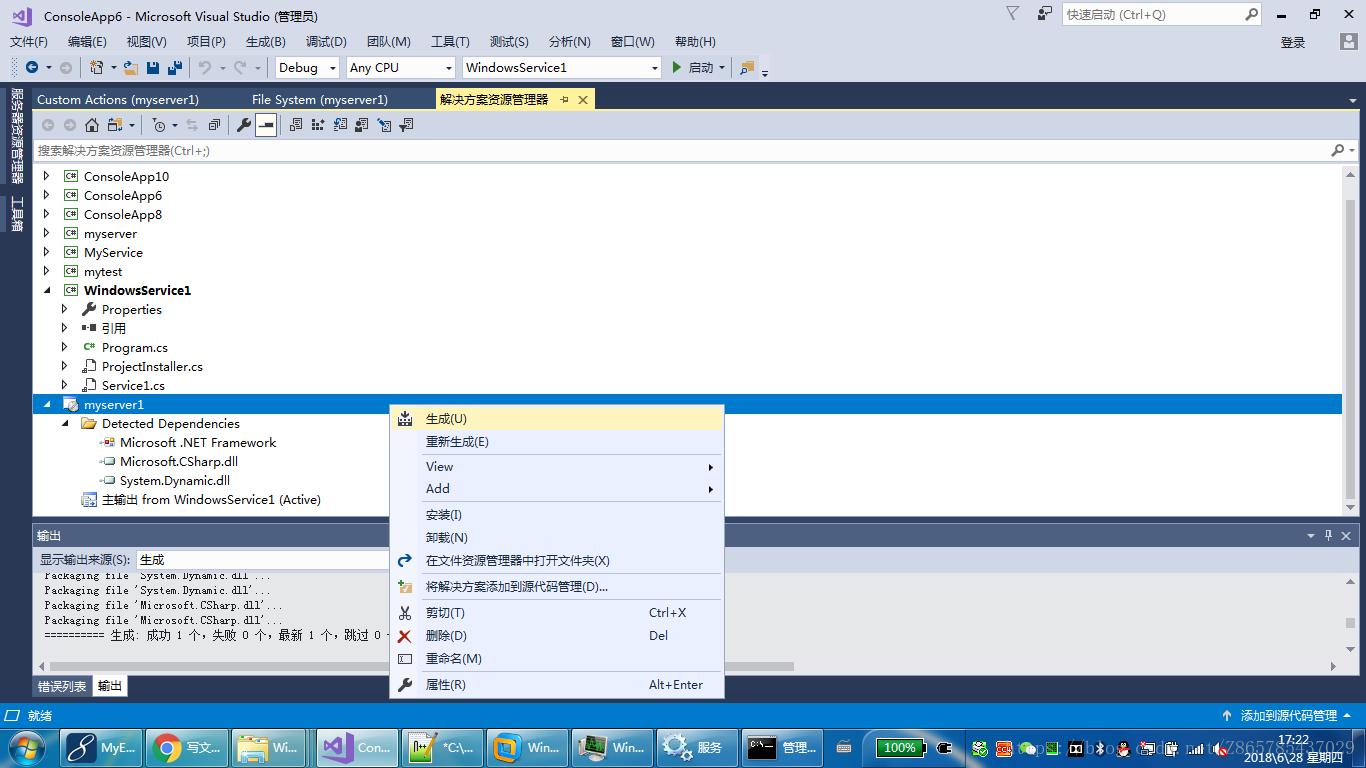Choose 在文件资源管理器中打开文件夹(X) menu entry
This screenshot has height=768, width=1366.
tap(556, 560)
